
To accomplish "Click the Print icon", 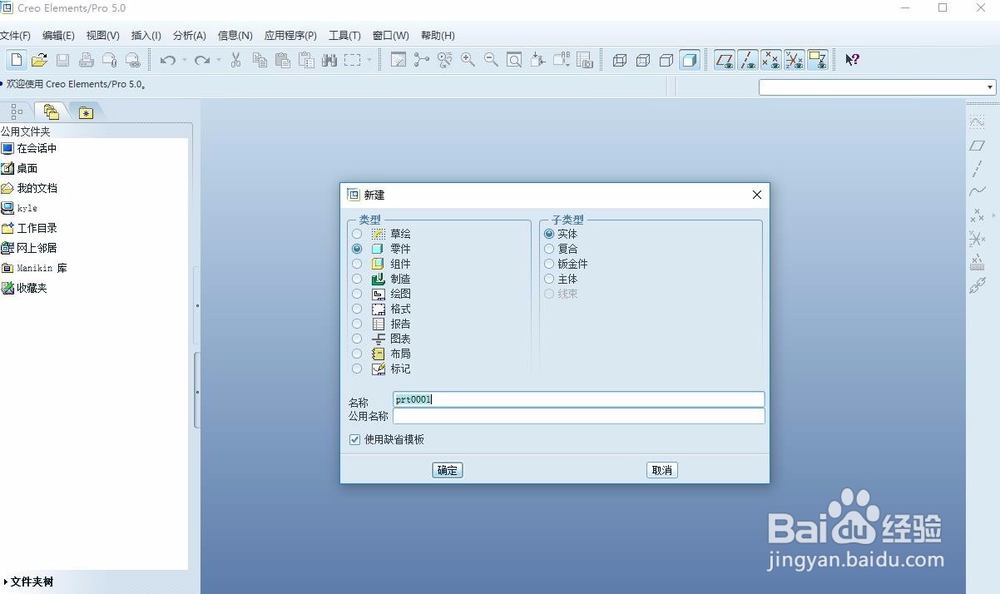I will pyautogui.click(x=86, y=60).
